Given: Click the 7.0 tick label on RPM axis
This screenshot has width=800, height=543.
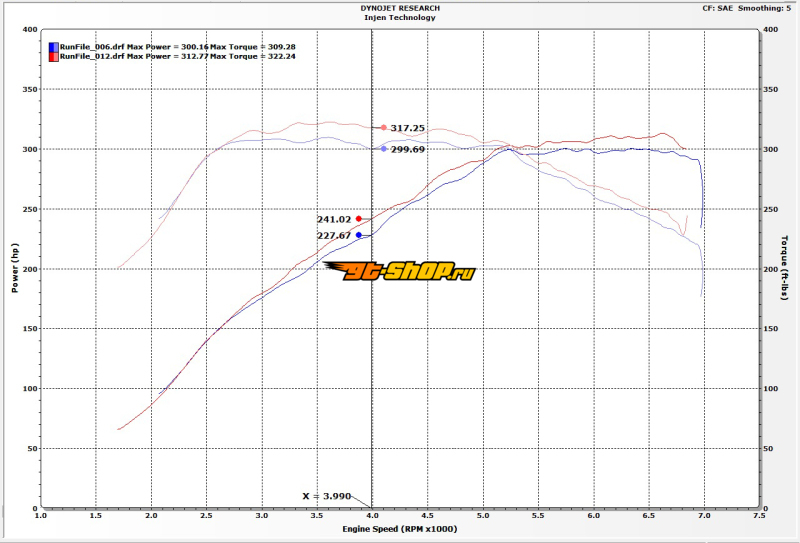Looking at the screenshot, I should [x=703, y=517].
